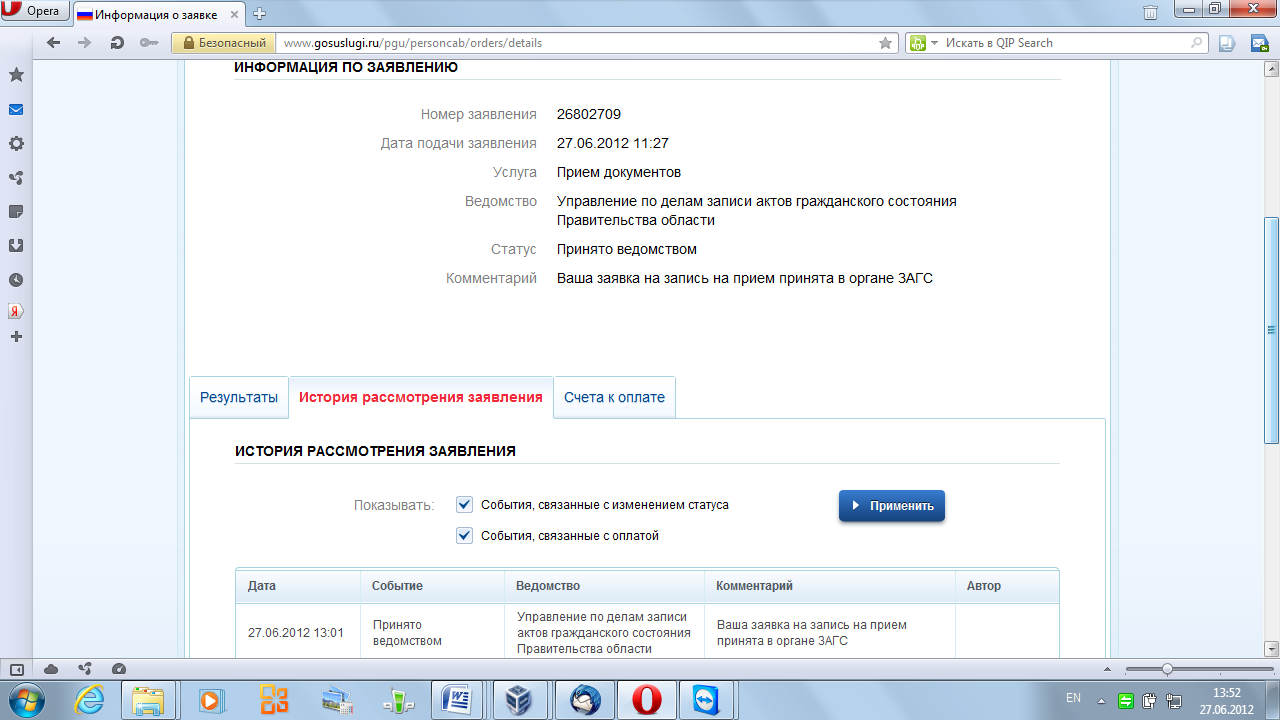Viewport: 1280px width, 720px height.
Task: Click the page copy icon right of the search field
Action: 1227,43
